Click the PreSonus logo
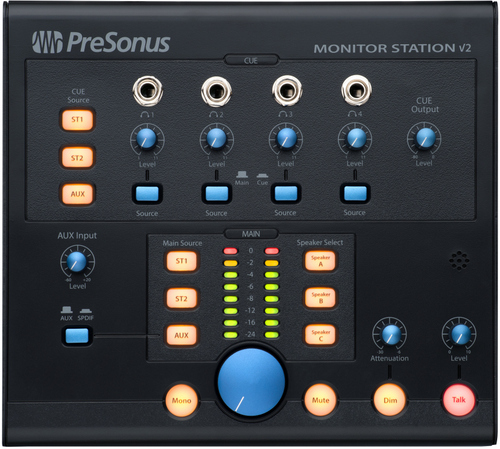Screen dimensions: 500x449 coord(101,42)
